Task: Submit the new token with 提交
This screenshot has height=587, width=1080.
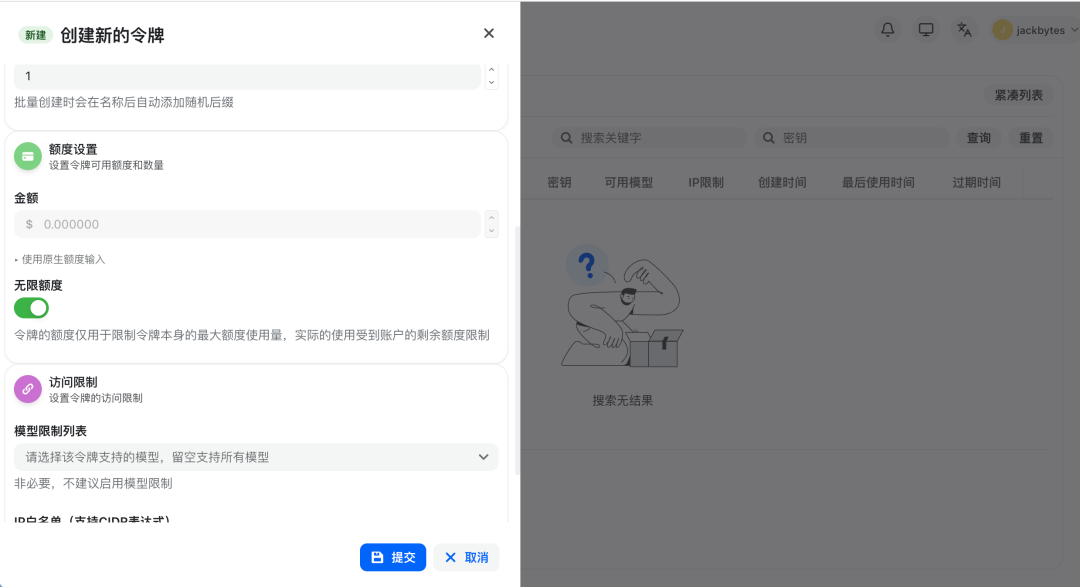Action: (x=393, y=557)
